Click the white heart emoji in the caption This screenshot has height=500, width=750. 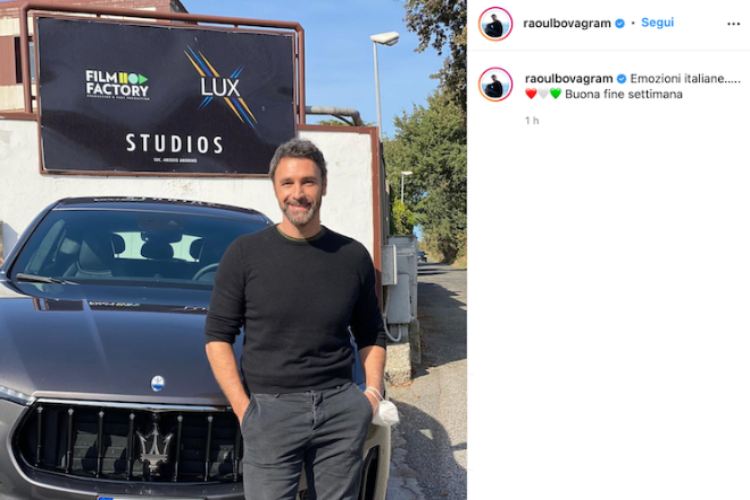click(543, 94)
